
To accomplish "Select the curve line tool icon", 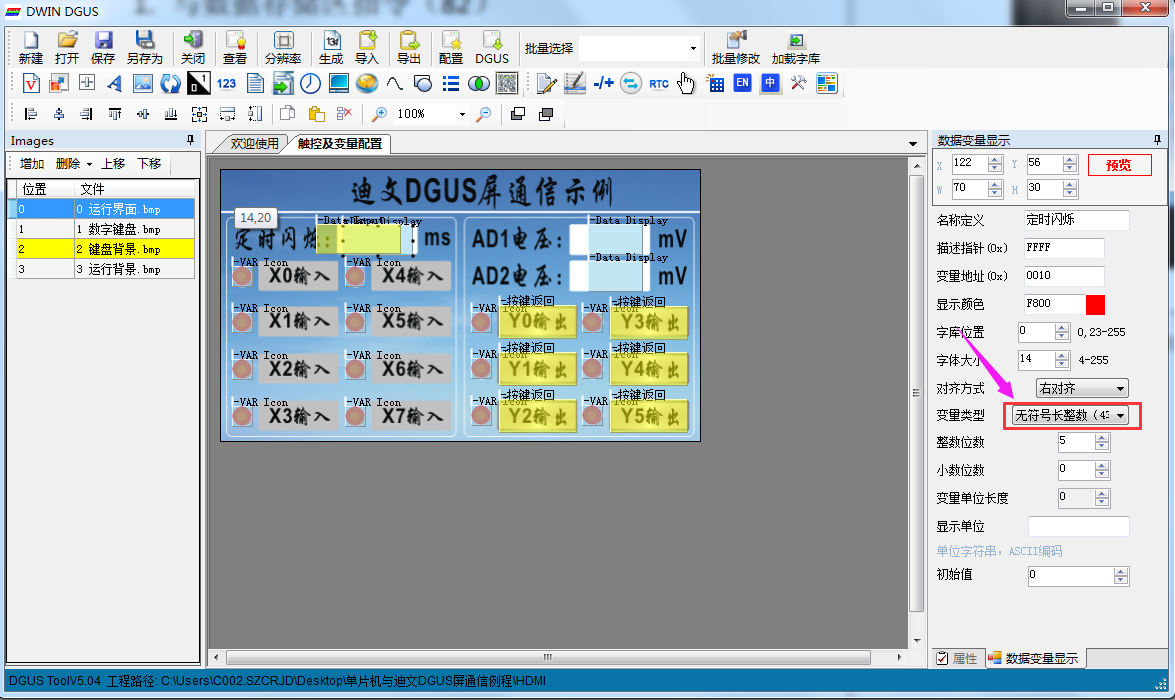I will [394, 83].
